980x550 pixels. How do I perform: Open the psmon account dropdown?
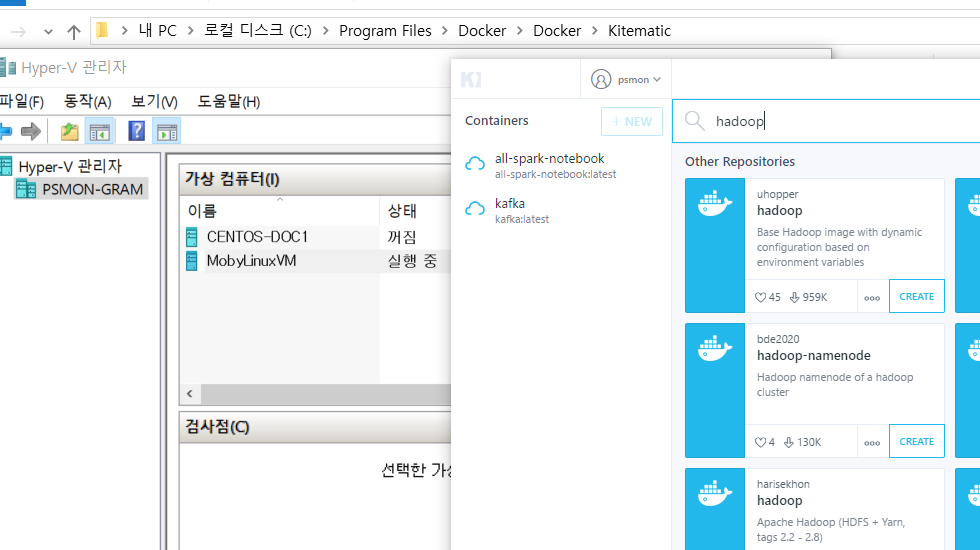coord(627,79)
